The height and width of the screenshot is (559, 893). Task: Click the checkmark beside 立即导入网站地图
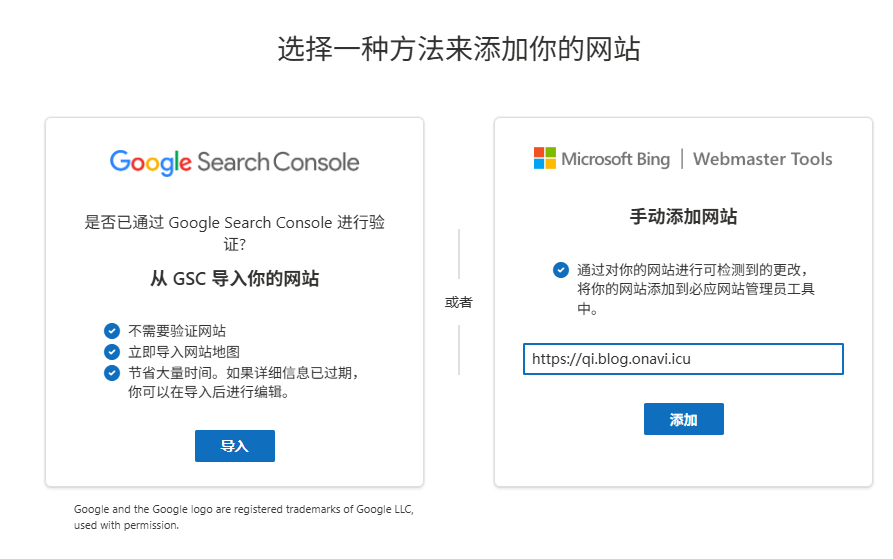click(112, 352)
